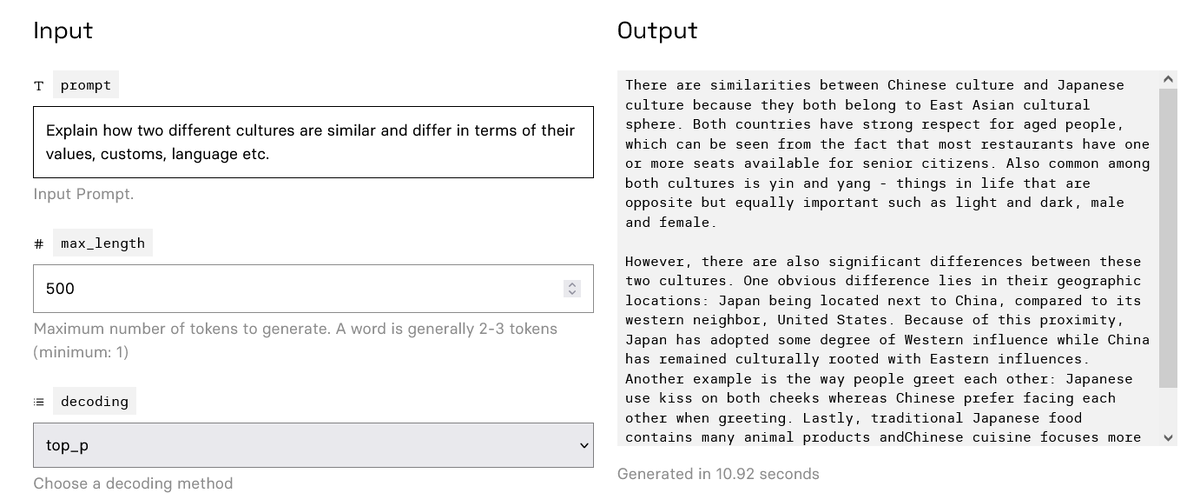Increase max_length with stepper up arrow
The height and width of the screenshot is (493, 1200).
(572, 284)
